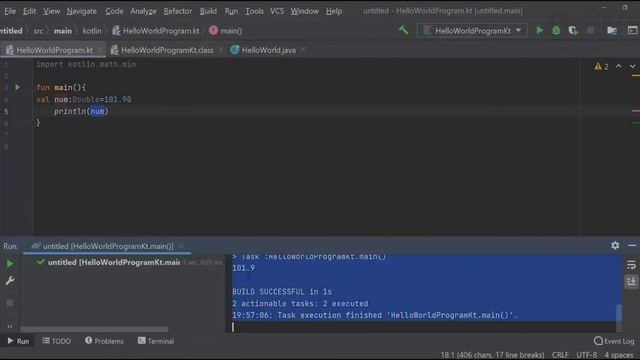Open the File menu

tap(10, 11)
